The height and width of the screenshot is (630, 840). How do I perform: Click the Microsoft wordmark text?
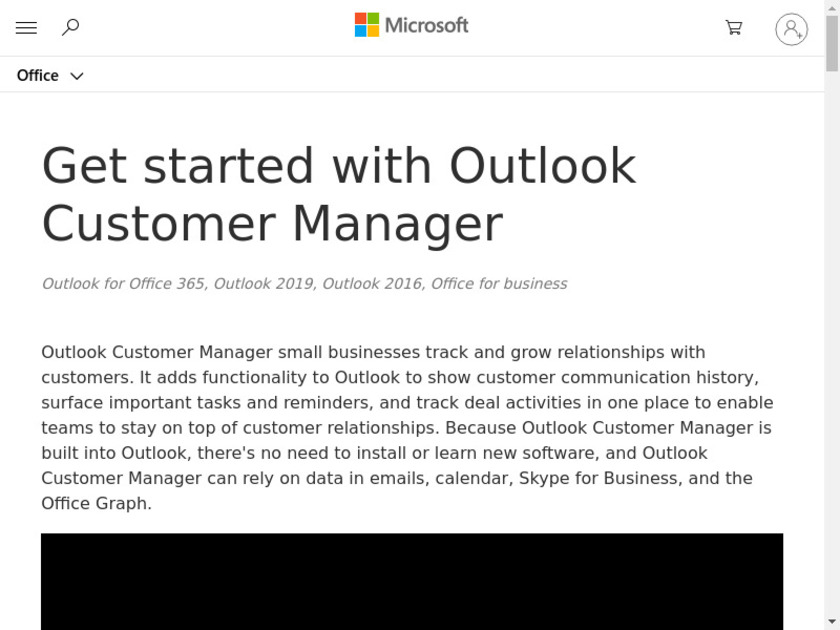pos(427,25)
